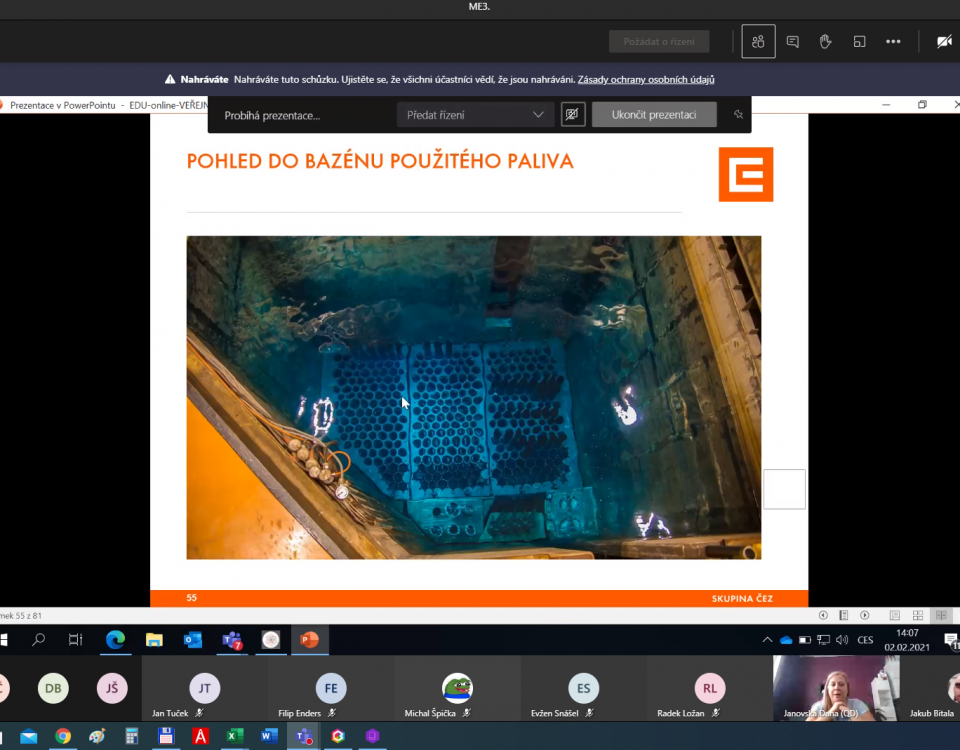Open File Explorer in shared taskbar
The height and width of the screenshot is (750, 960).
(x=154, y=640)
